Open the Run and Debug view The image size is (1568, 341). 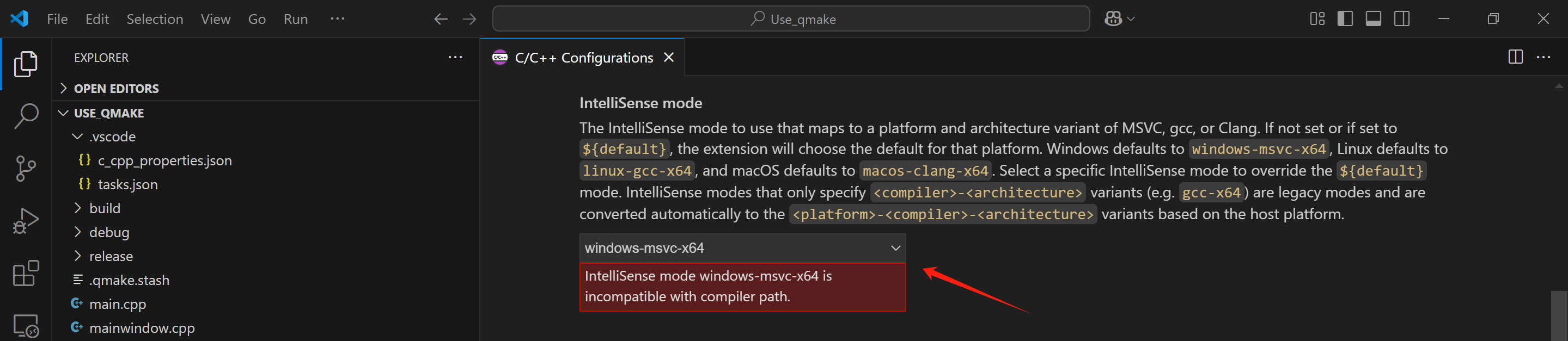coord(26,221)
